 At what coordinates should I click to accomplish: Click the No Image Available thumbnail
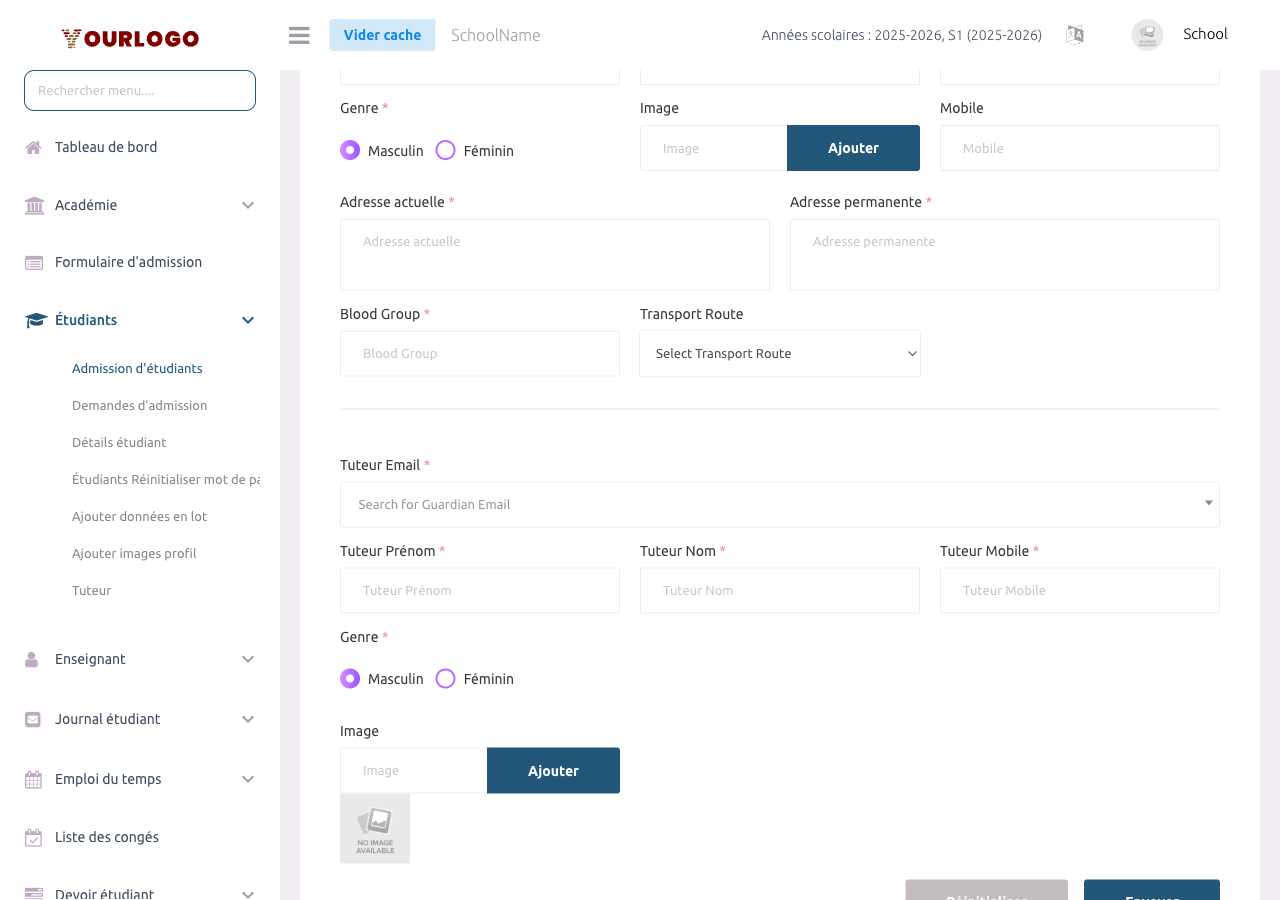375,828
